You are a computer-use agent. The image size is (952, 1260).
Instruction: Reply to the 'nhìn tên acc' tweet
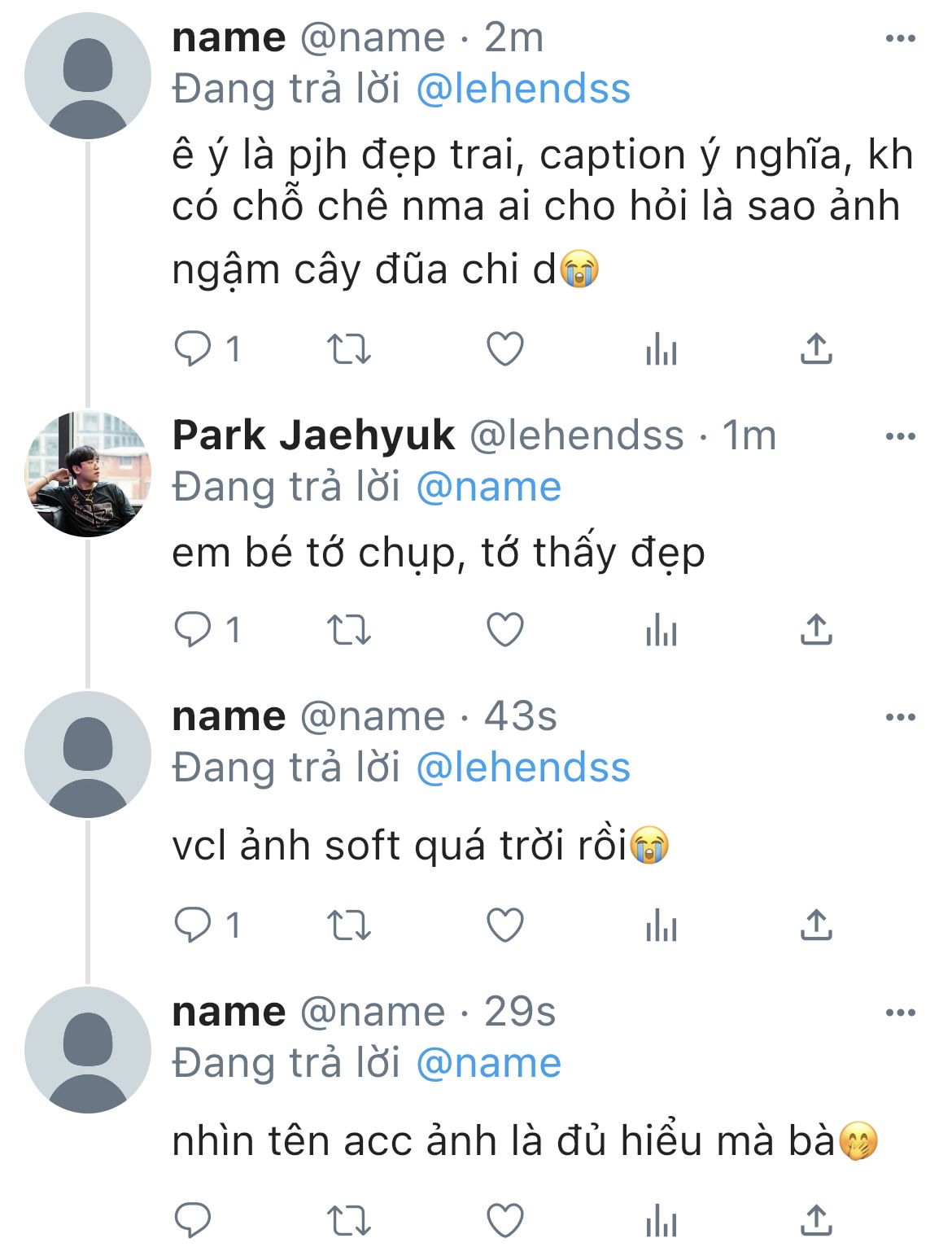194,1220
